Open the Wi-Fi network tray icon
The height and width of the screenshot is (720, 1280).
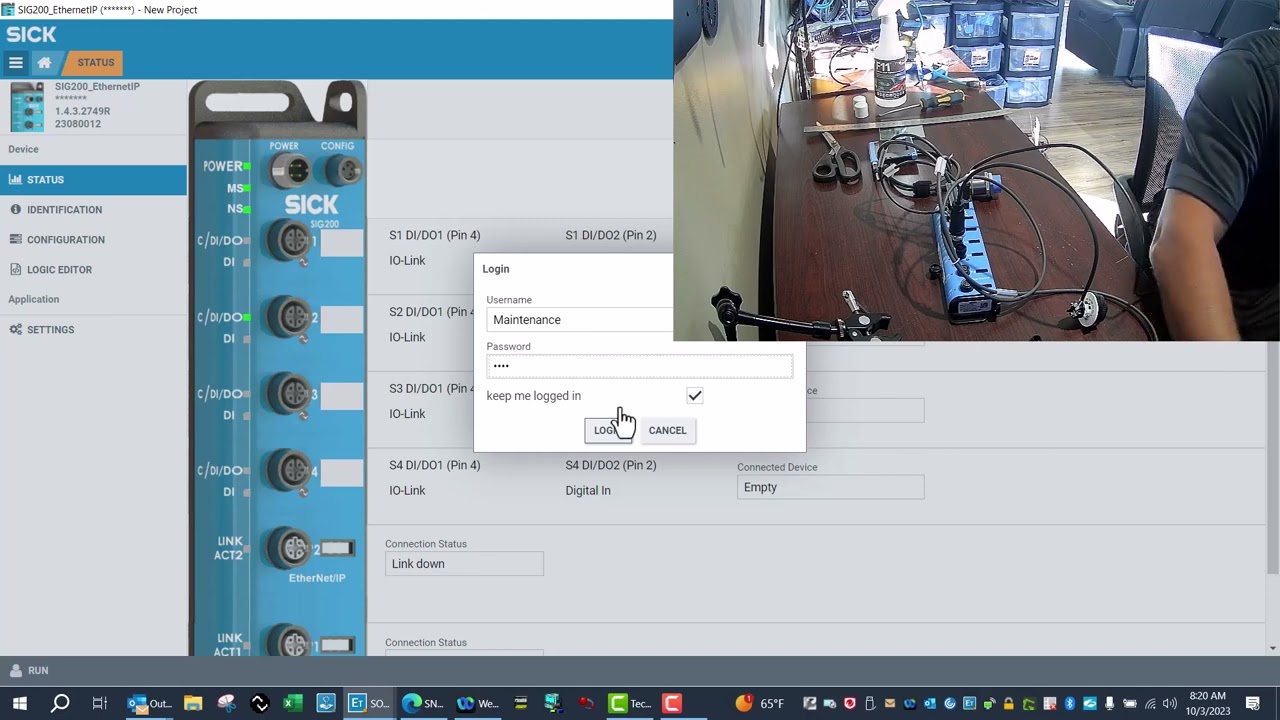pos(1150,703)
